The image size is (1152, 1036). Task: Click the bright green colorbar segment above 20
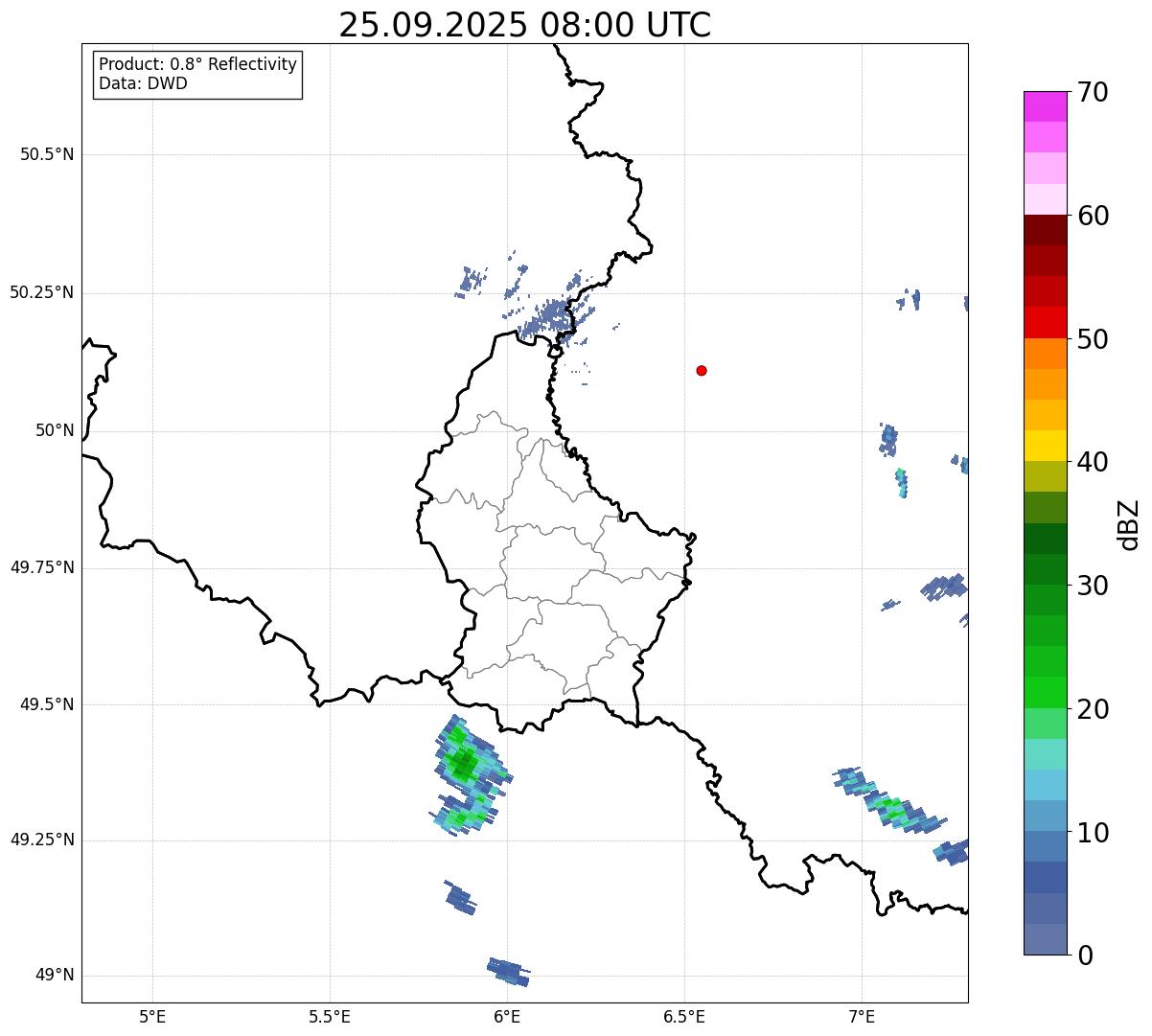tap(1045, 692)
